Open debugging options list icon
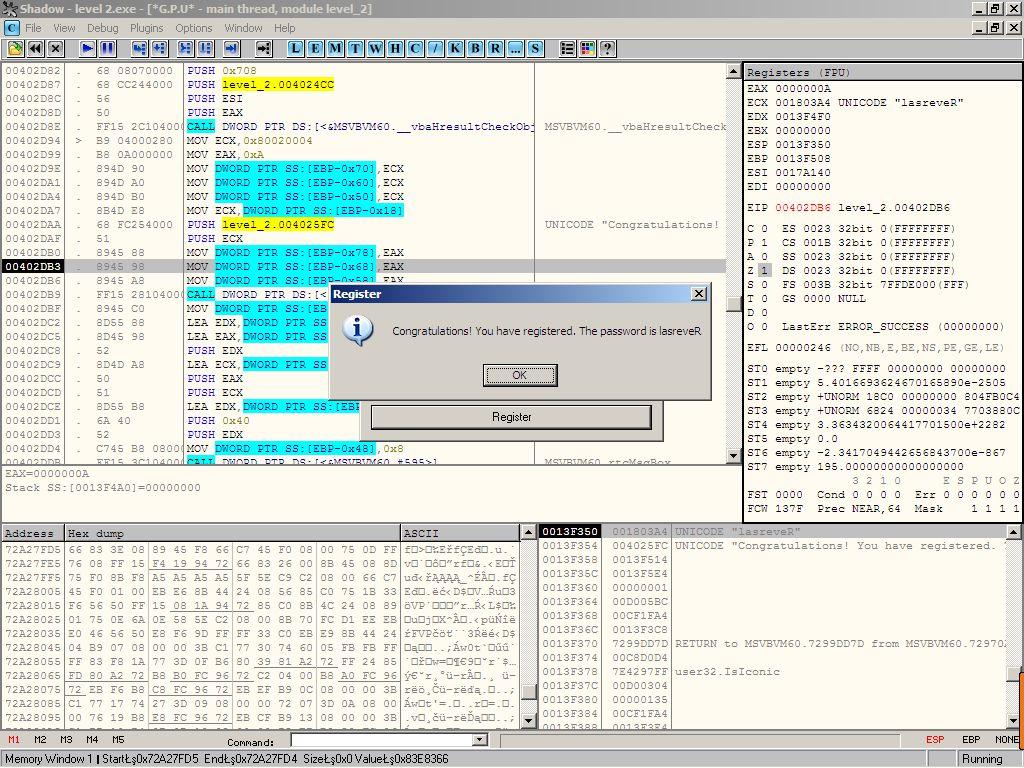 click(x=568, y=48)
